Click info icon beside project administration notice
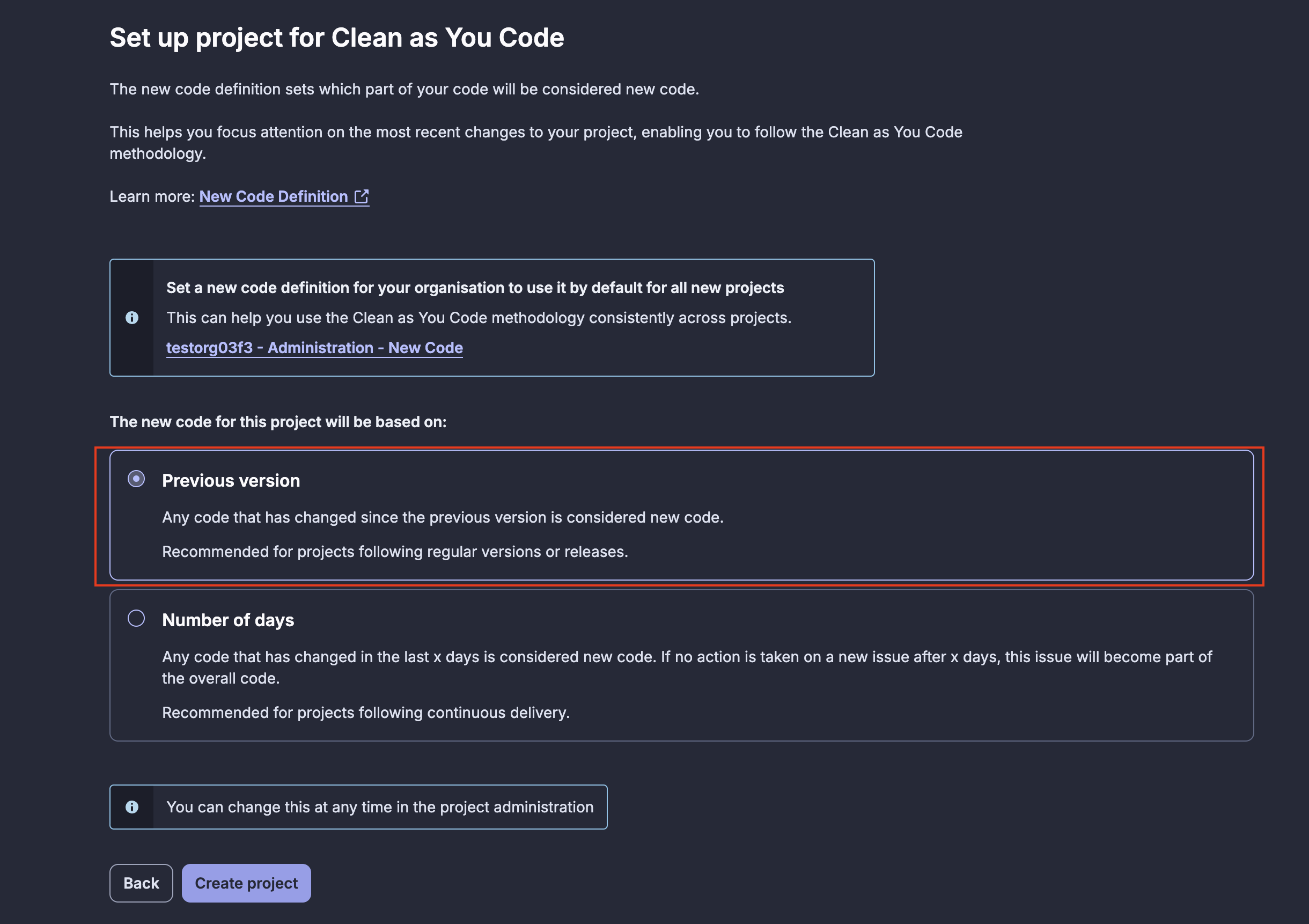 131,807
